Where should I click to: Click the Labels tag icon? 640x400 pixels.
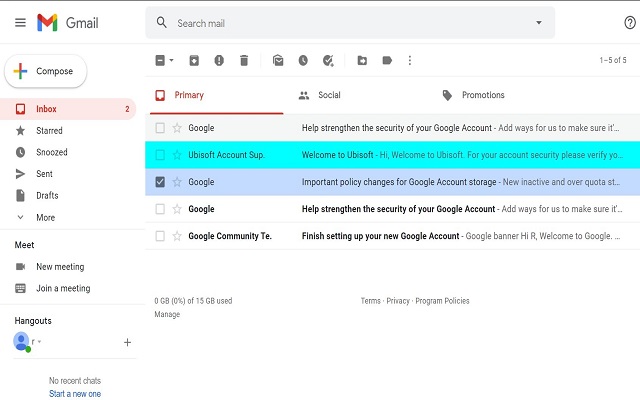pos(387,60)
